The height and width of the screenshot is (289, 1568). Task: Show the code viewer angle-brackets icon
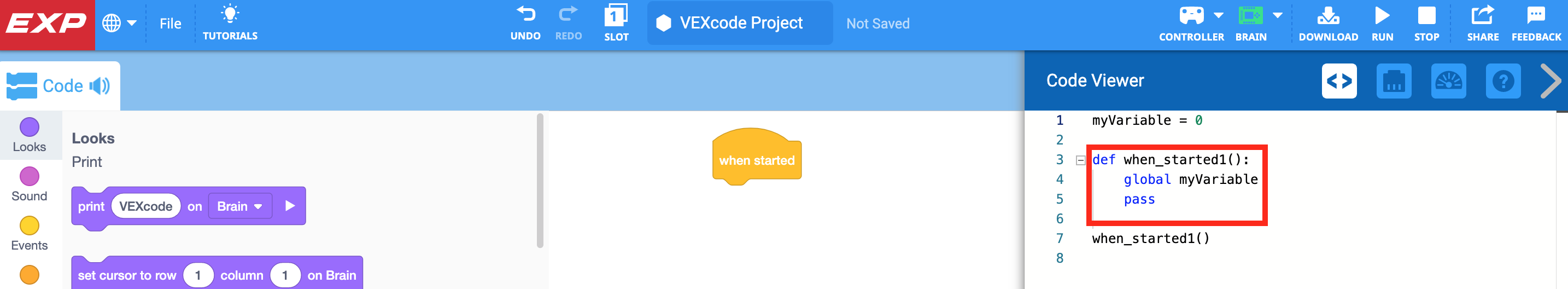click(x=1339, y=81)
